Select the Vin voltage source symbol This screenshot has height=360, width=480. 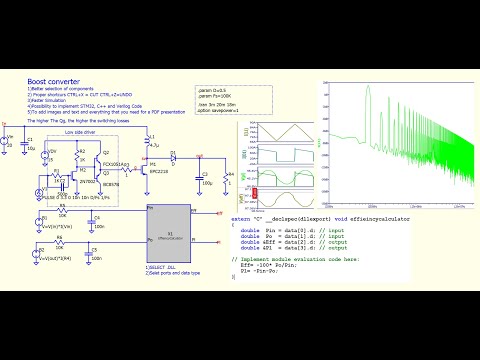tap(4, 140)
